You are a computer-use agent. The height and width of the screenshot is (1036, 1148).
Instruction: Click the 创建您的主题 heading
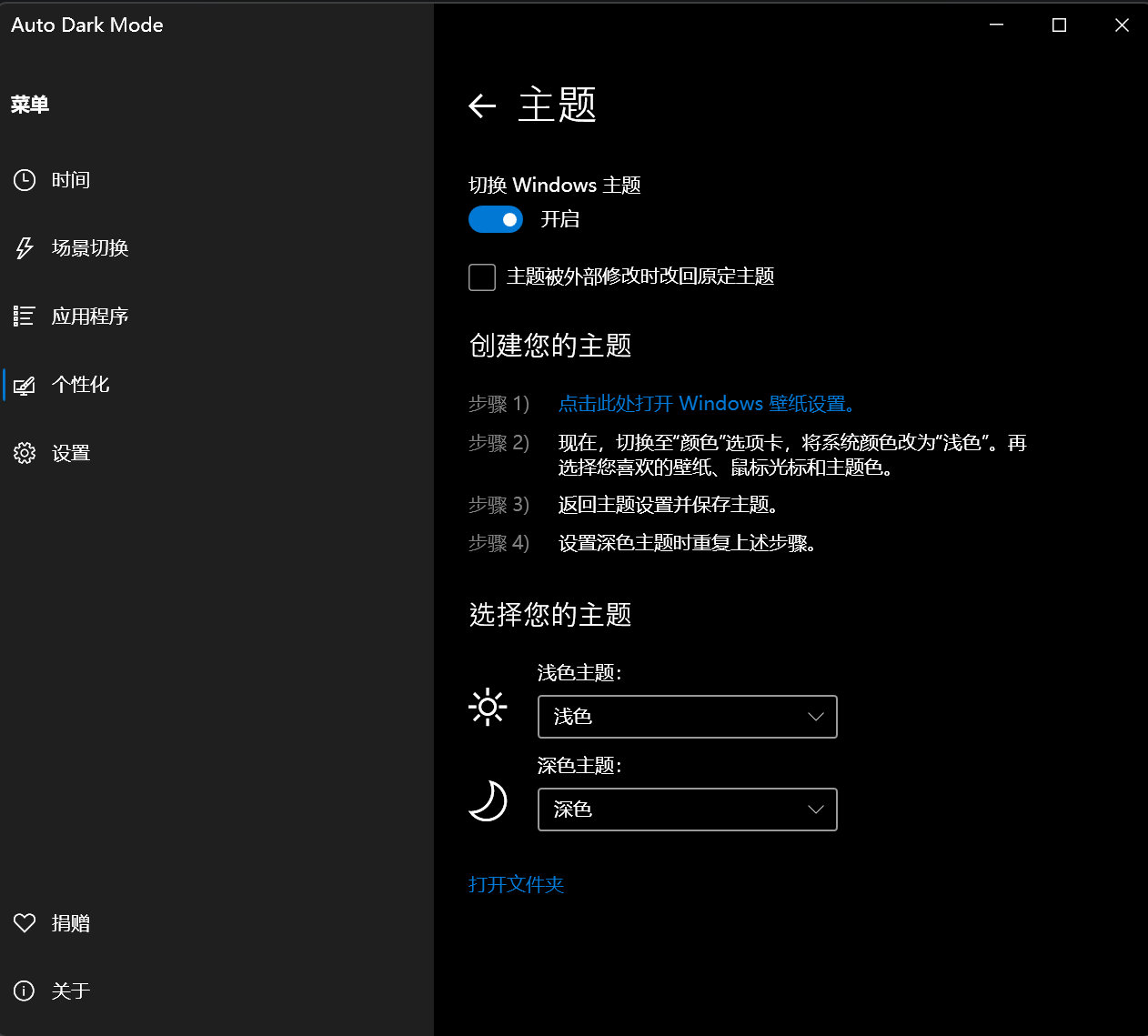click(550, 346)
